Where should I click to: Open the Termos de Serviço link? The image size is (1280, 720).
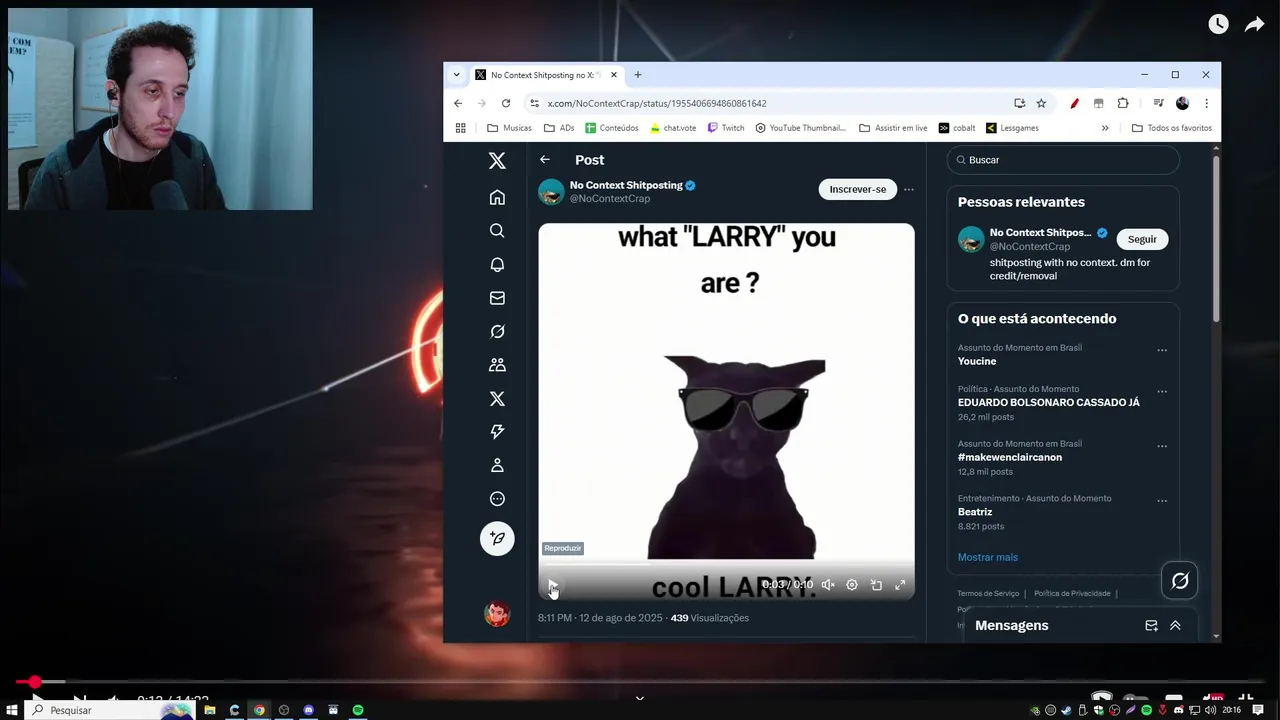click(x=988, y=593)
